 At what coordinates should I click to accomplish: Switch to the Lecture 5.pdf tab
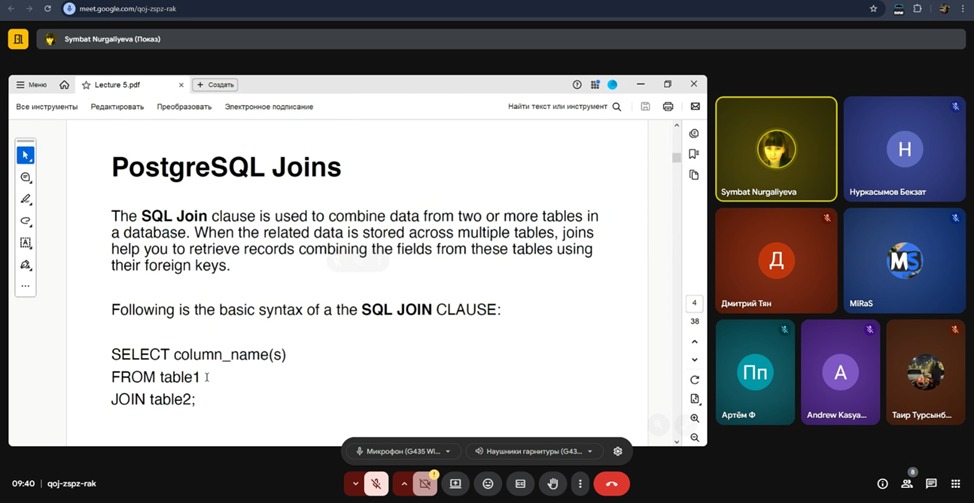pos(116,85)
